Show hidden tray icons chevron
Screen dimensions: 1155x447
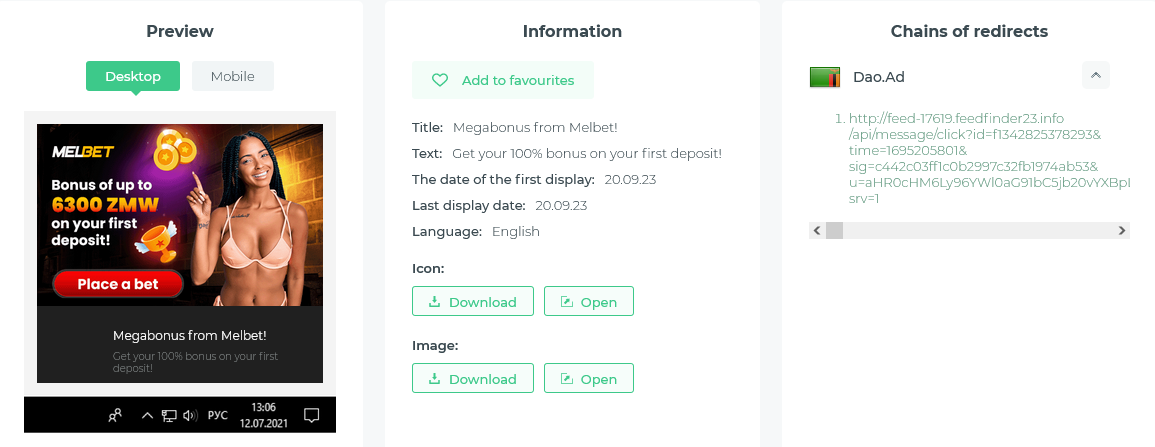[x=147, y=414]
